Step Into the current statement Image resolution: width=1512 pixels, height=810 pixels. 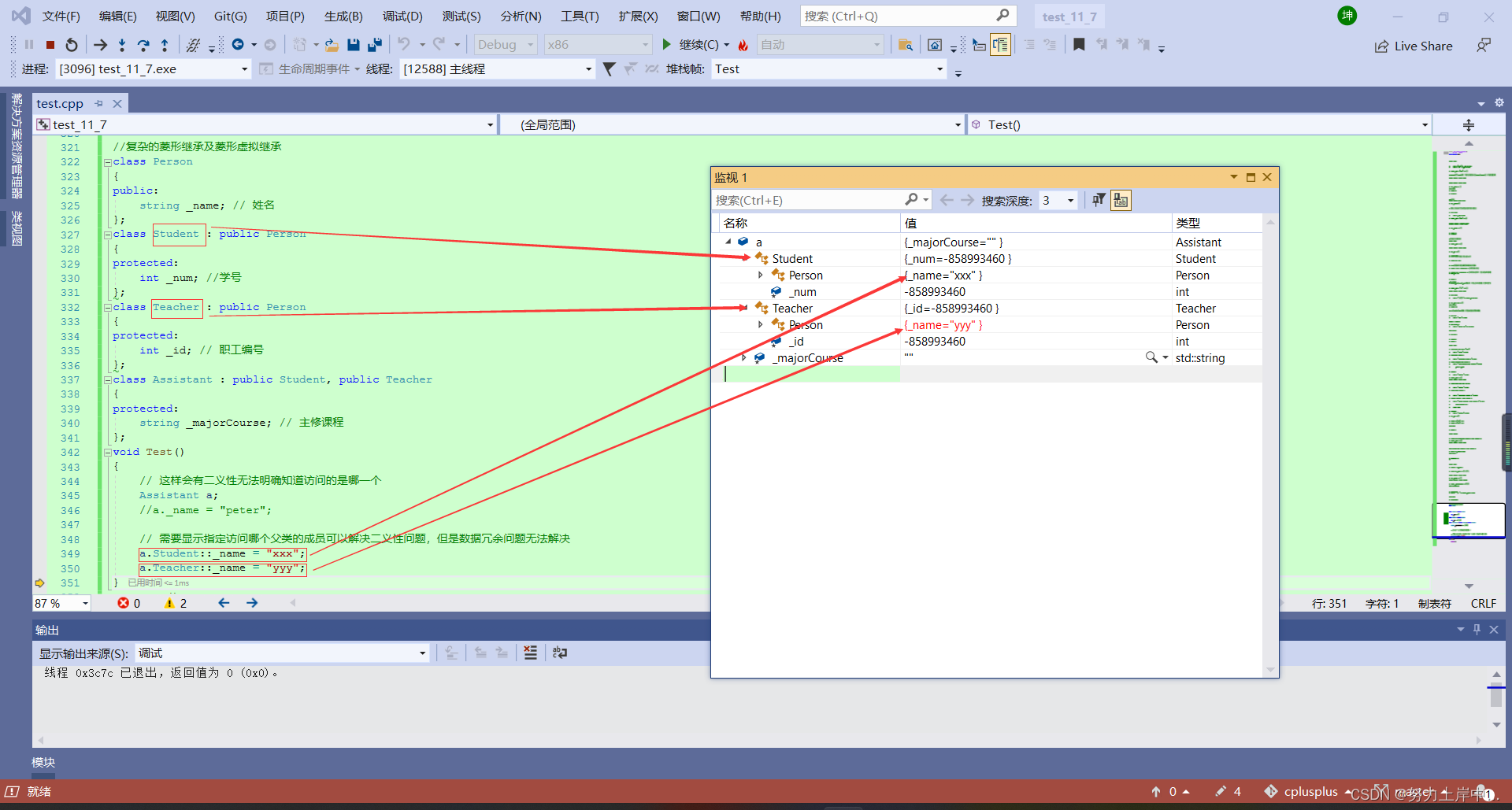tap(121, 45)
